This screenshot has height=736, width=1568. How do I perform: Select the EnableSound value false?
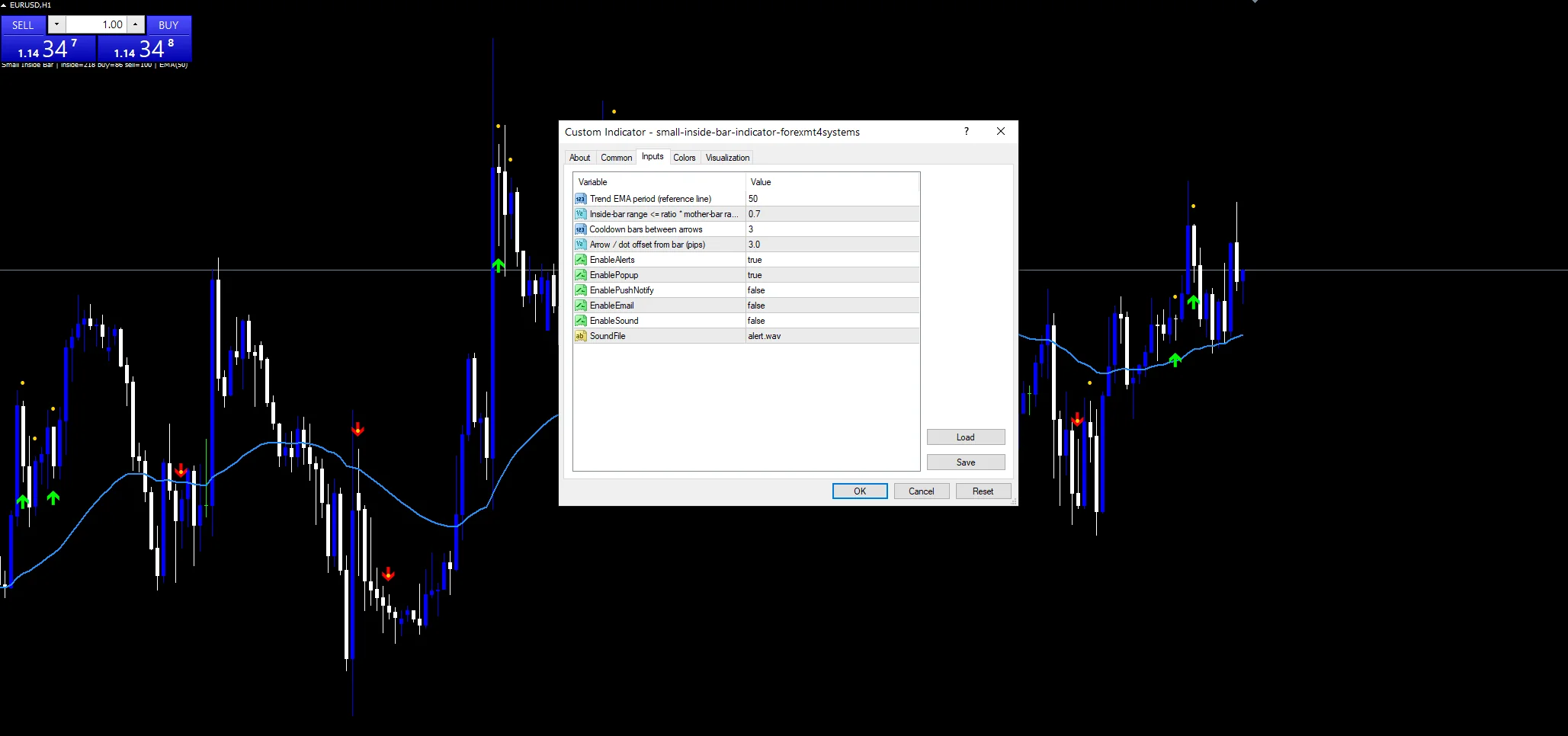coord(832,321)
